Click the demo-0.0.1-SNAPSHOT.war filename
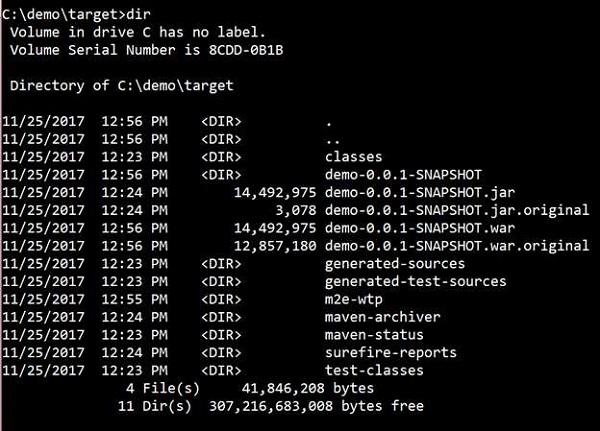Viewport: 600px width, 431px height. click(420, 228)
